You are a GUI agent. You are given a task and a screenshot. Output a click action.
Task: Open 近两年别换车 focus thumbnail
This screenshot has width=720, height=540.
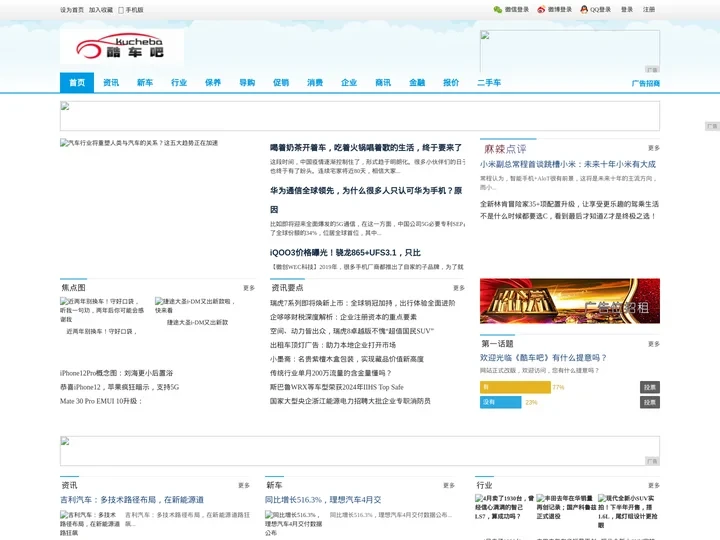coord(103,310)
